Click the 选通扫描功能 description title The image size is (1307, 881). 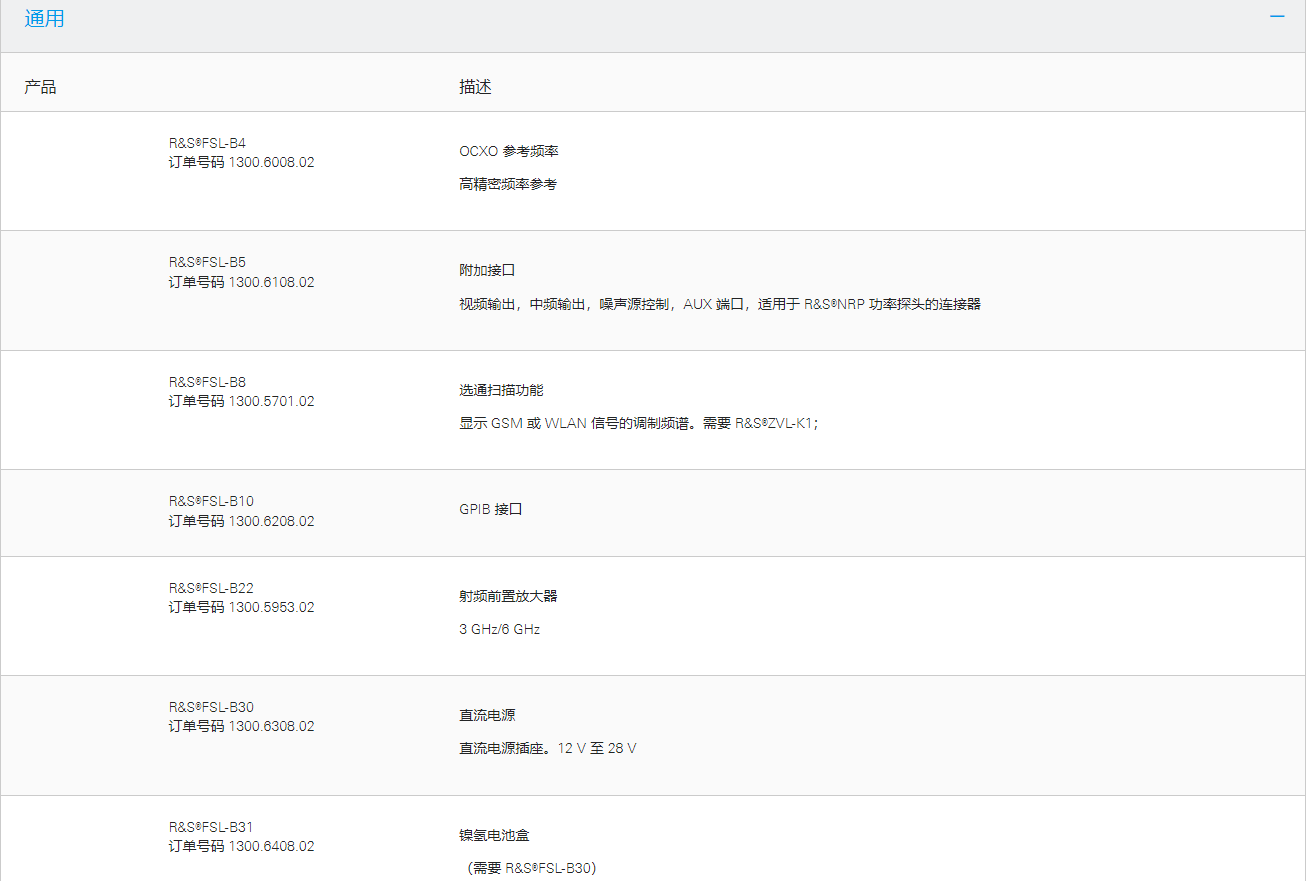point(501,390)
